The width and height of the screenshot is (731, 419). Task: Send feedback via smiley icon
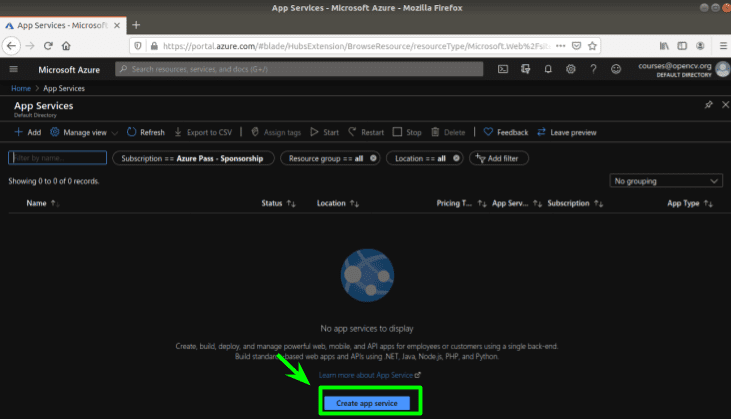(616, 69)
